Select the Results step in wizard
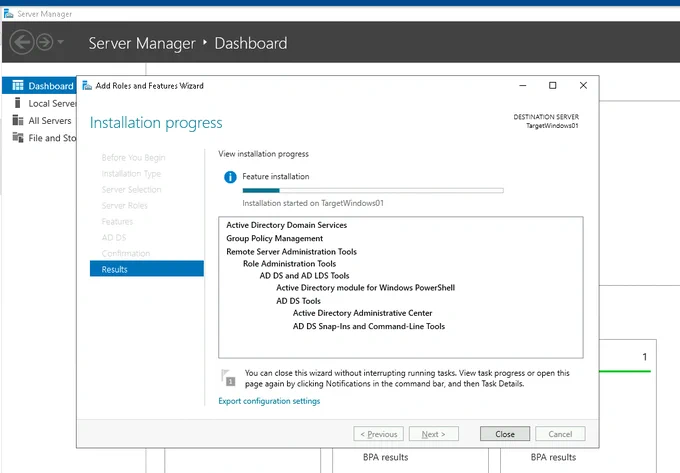This screenshot has height=473, width=680. (147, 269)
